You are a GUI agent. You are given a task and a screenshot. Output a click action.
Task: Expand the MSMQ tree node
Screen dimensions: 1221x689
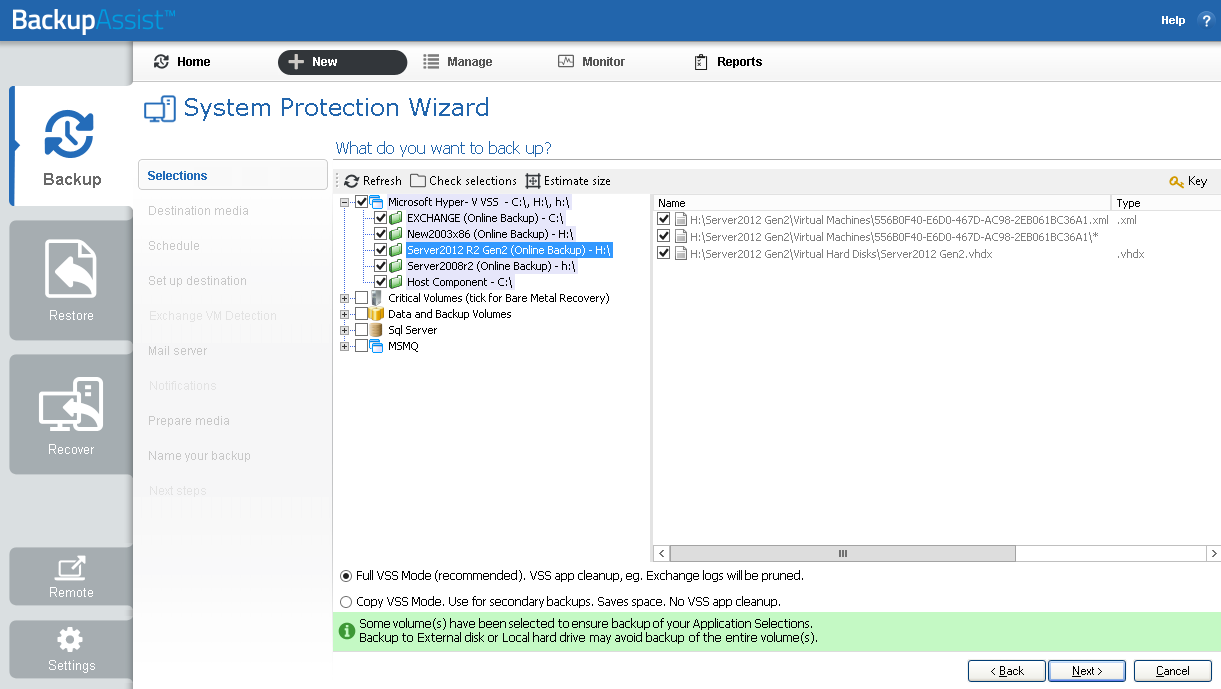click(x=345, y=346)
